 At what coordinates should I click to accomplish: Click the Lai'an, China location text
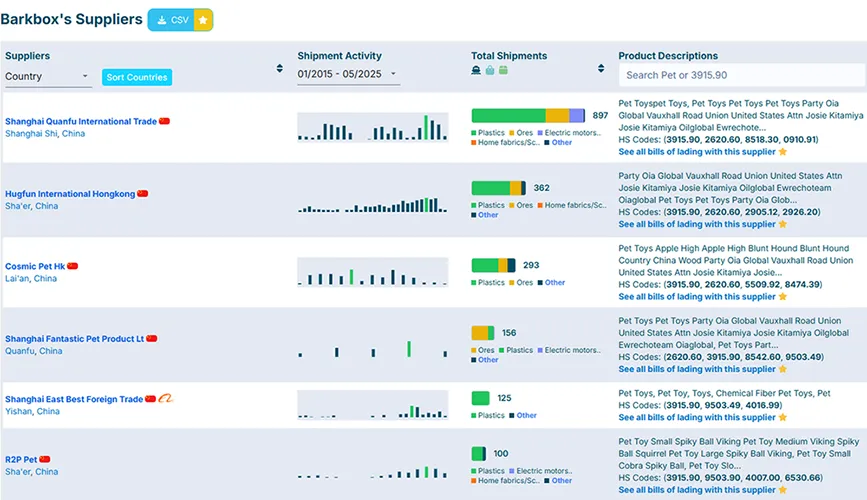point(31,279)
